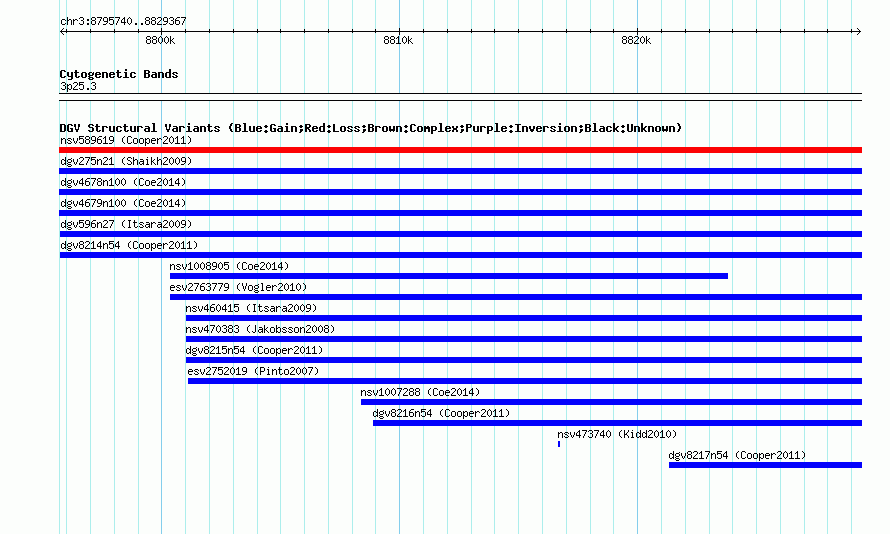Click the dgv8214n54 blue variant bar
Viewport: 890px width, 534px height.
tap(460, 255)
